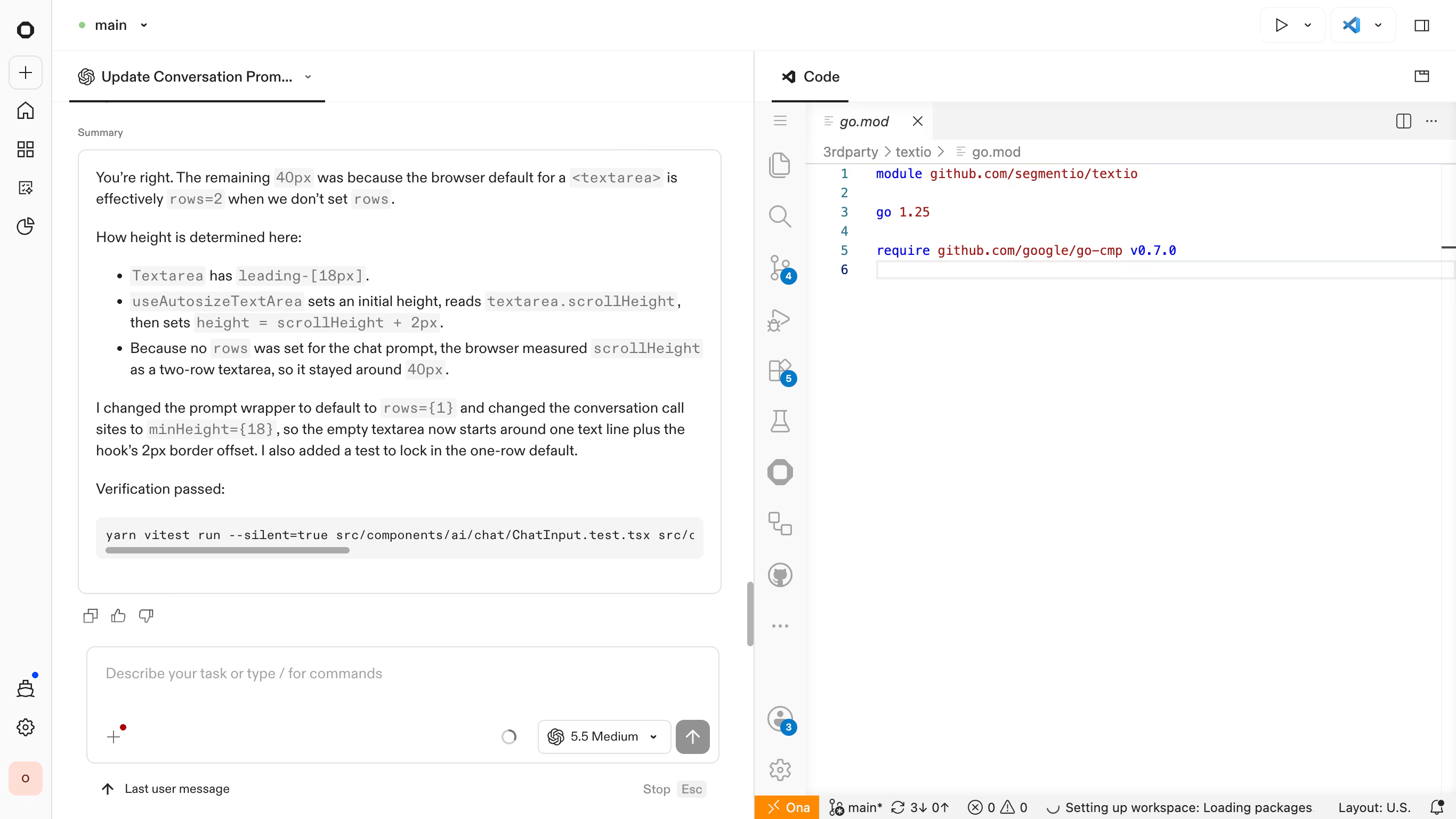The image size is (1456, 819).
Task: Open the 5.5 Medium model selector
Action: [x=604, y=736]
